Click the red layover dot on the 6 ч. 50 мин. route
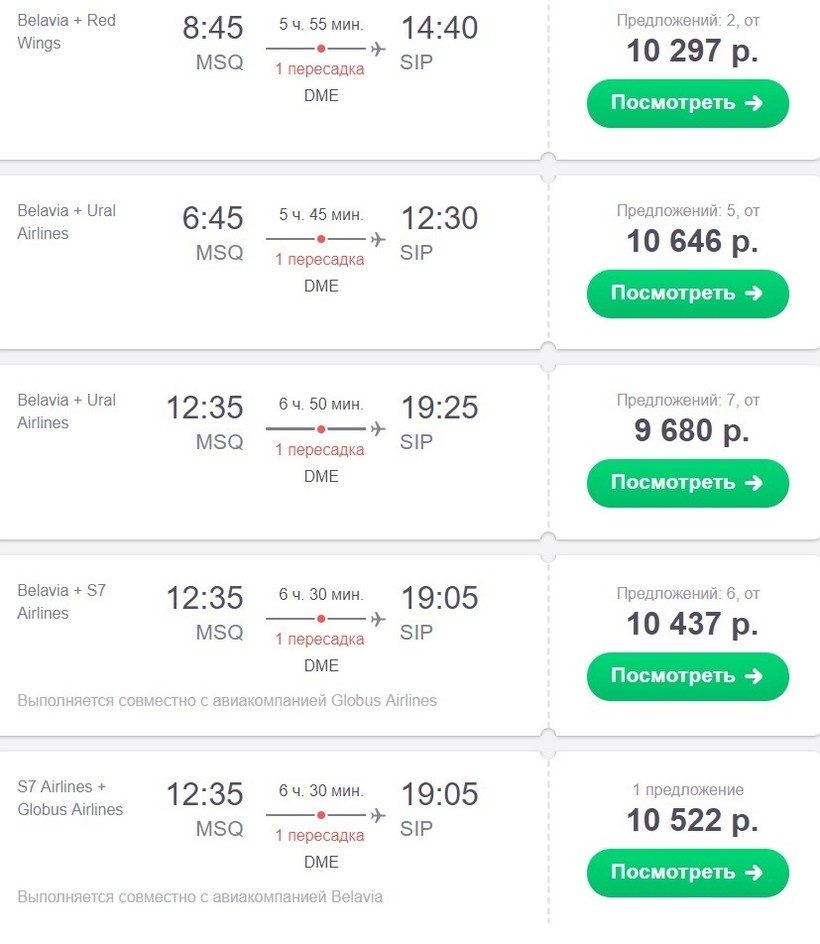The width and height of the screenshot is (820, 944). (321, 429)
